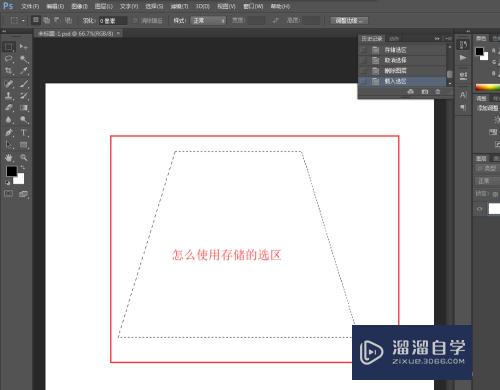Open the 样式 style dropdown
The image size is (500, 390).
(x=208, y=21)
